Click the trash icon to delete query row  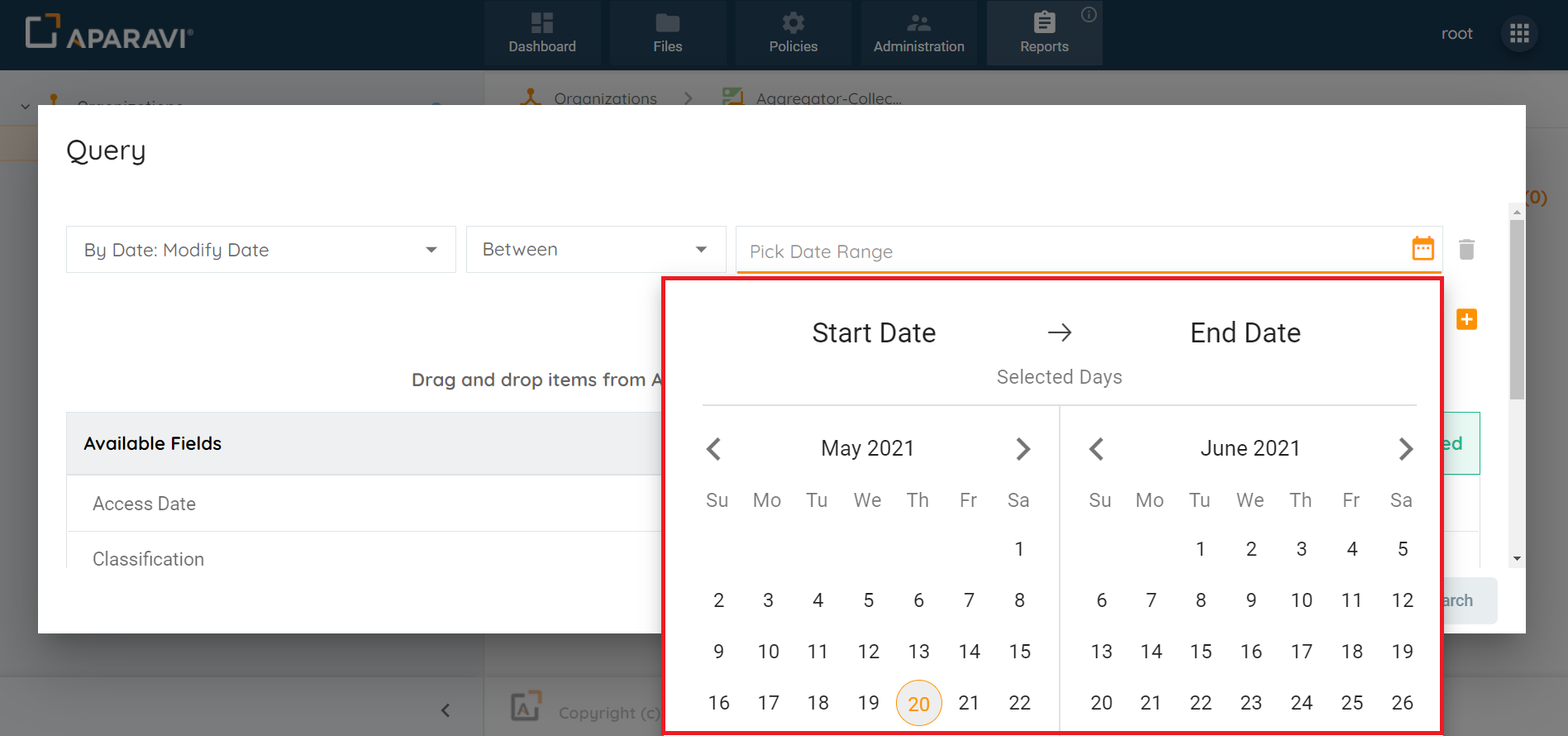click(x=1466, y=250)
